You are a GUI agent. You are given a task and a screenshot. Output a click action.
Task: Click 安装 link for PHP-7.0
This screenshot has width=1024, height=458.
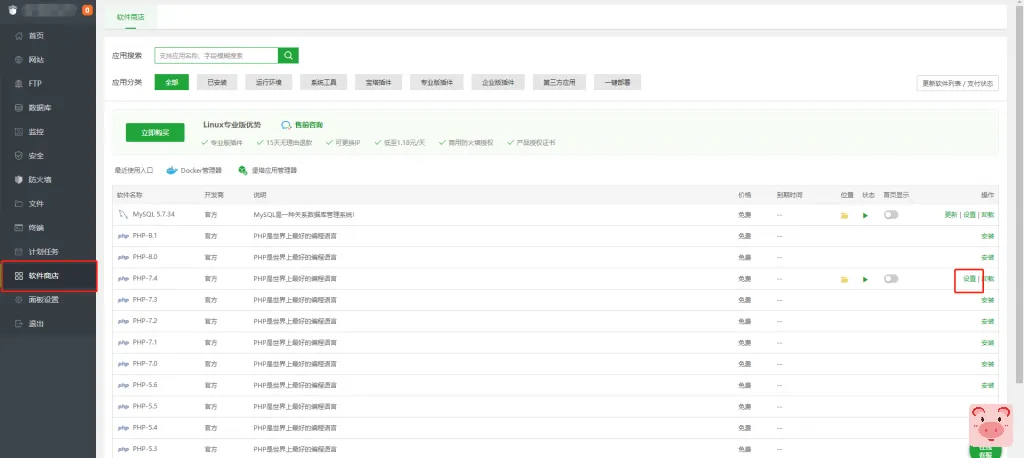[x=987, y=365]
